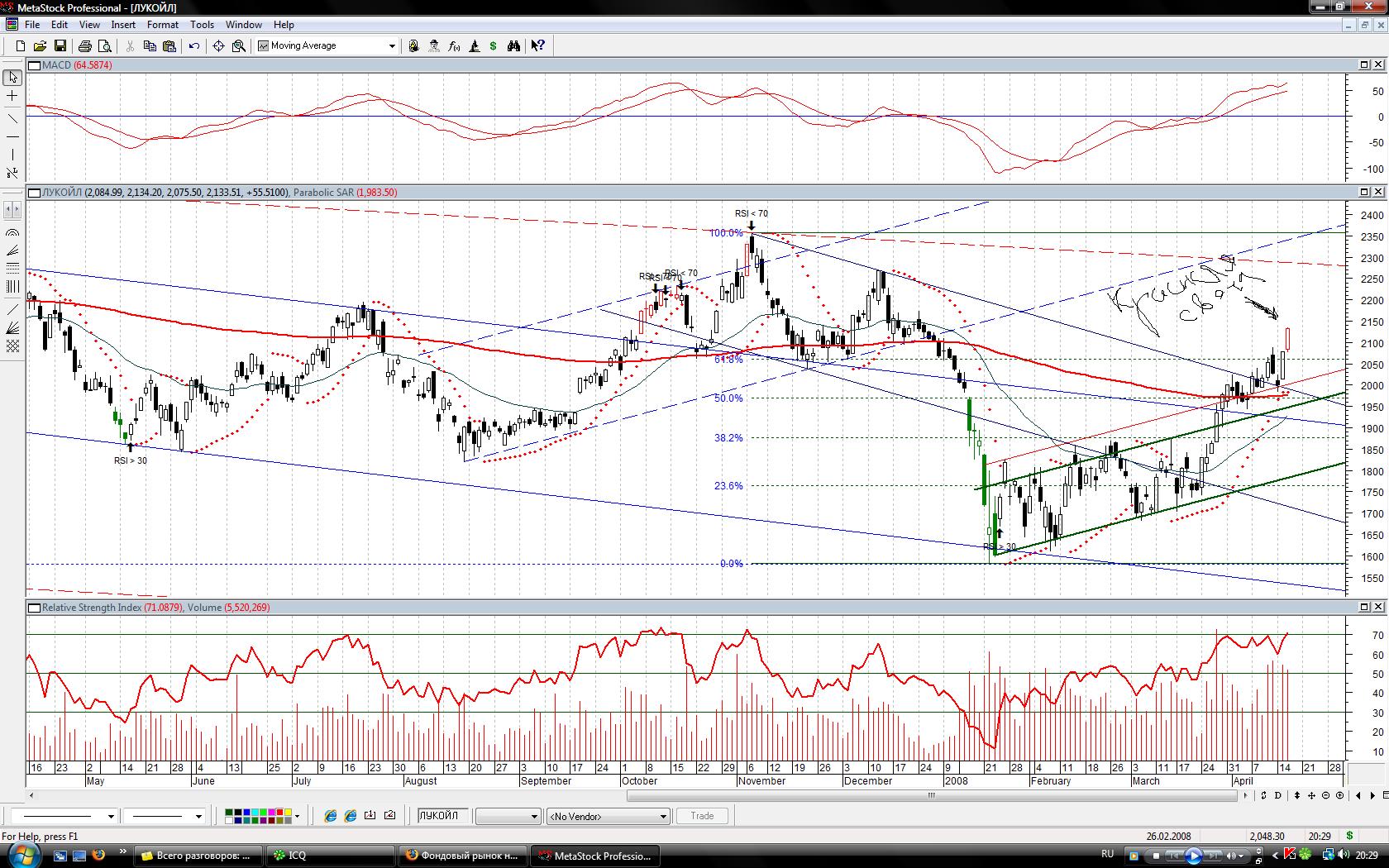
Task: Copy selection using the Copy icon
Action: point(150,46)
